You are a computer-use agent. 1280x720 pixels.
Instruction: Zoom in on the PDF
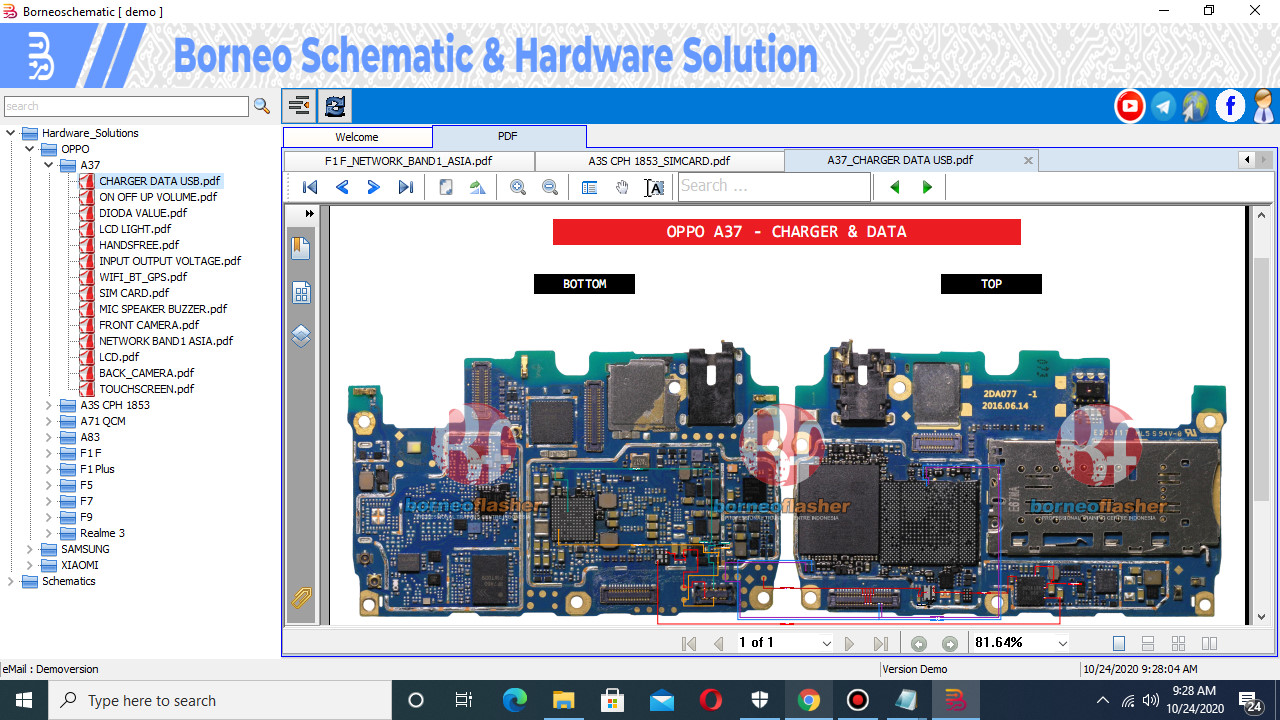(518, 187)
